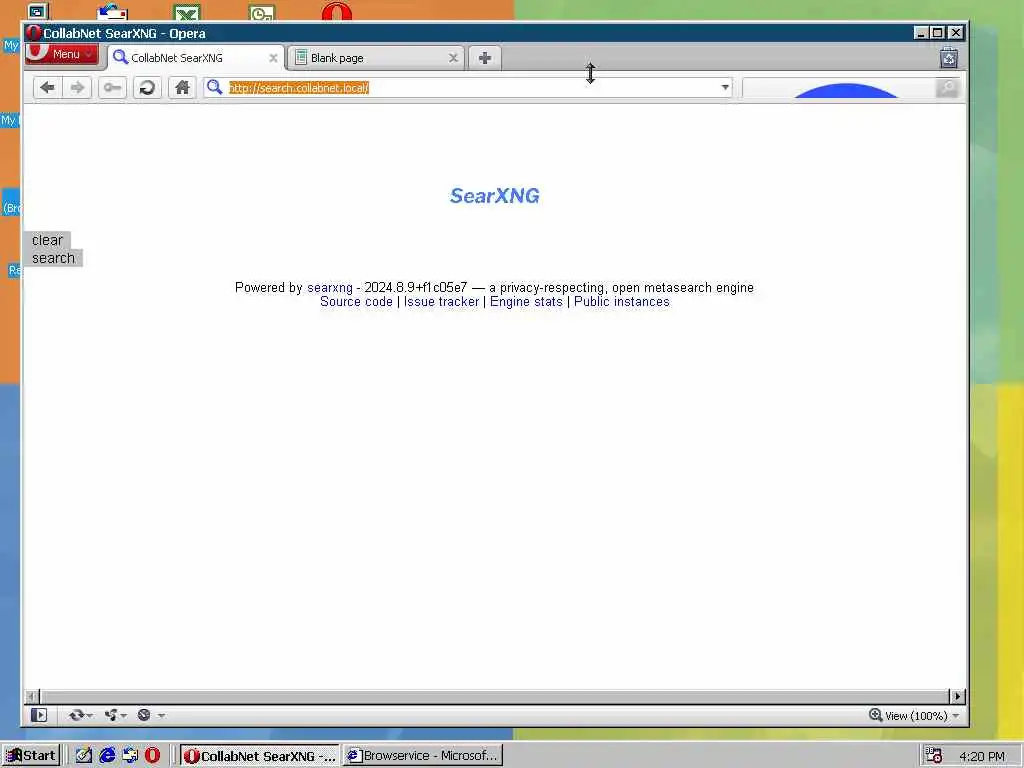Open the red Opera Menu button
Viewport: 1024px width, 768px height.
click(62, 54)
